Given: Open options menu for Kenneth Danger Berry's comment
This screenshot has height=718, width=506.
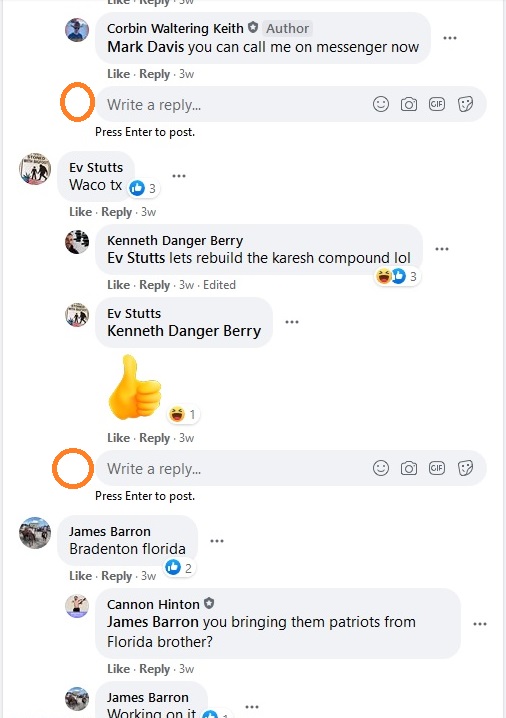Looking at the screenshot, I should coord(441,249).
